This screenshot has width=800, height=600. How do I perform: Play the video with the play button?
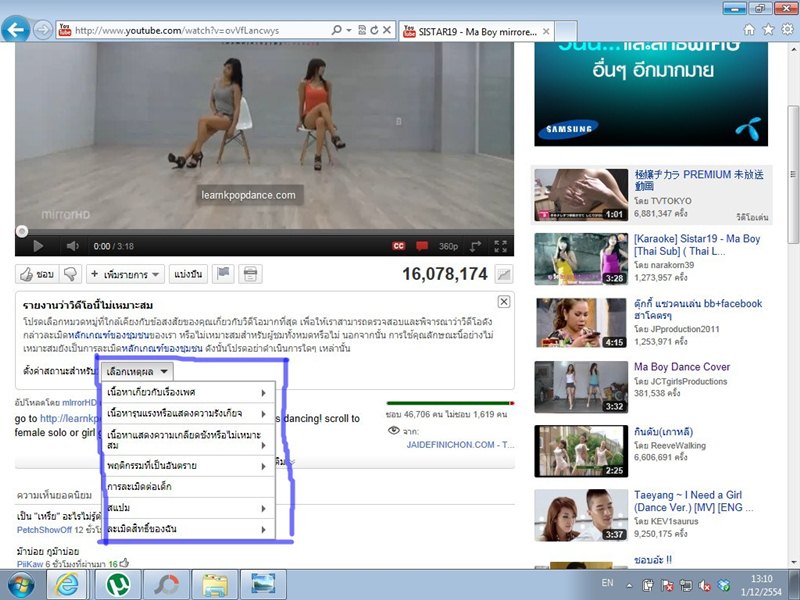coord(38,246)
